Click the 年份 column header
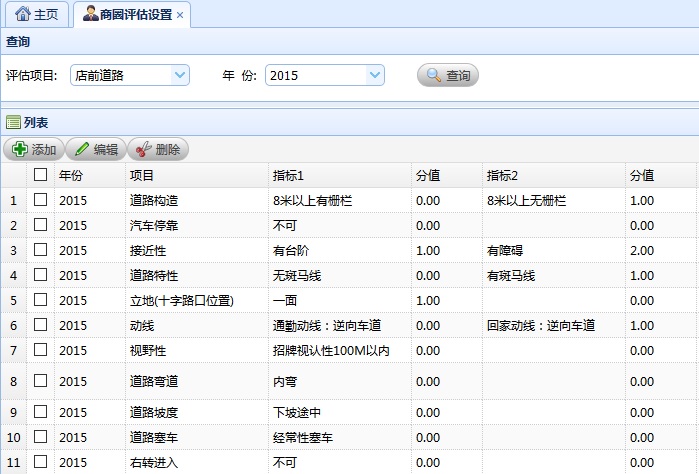 click(x=90, y=175)
